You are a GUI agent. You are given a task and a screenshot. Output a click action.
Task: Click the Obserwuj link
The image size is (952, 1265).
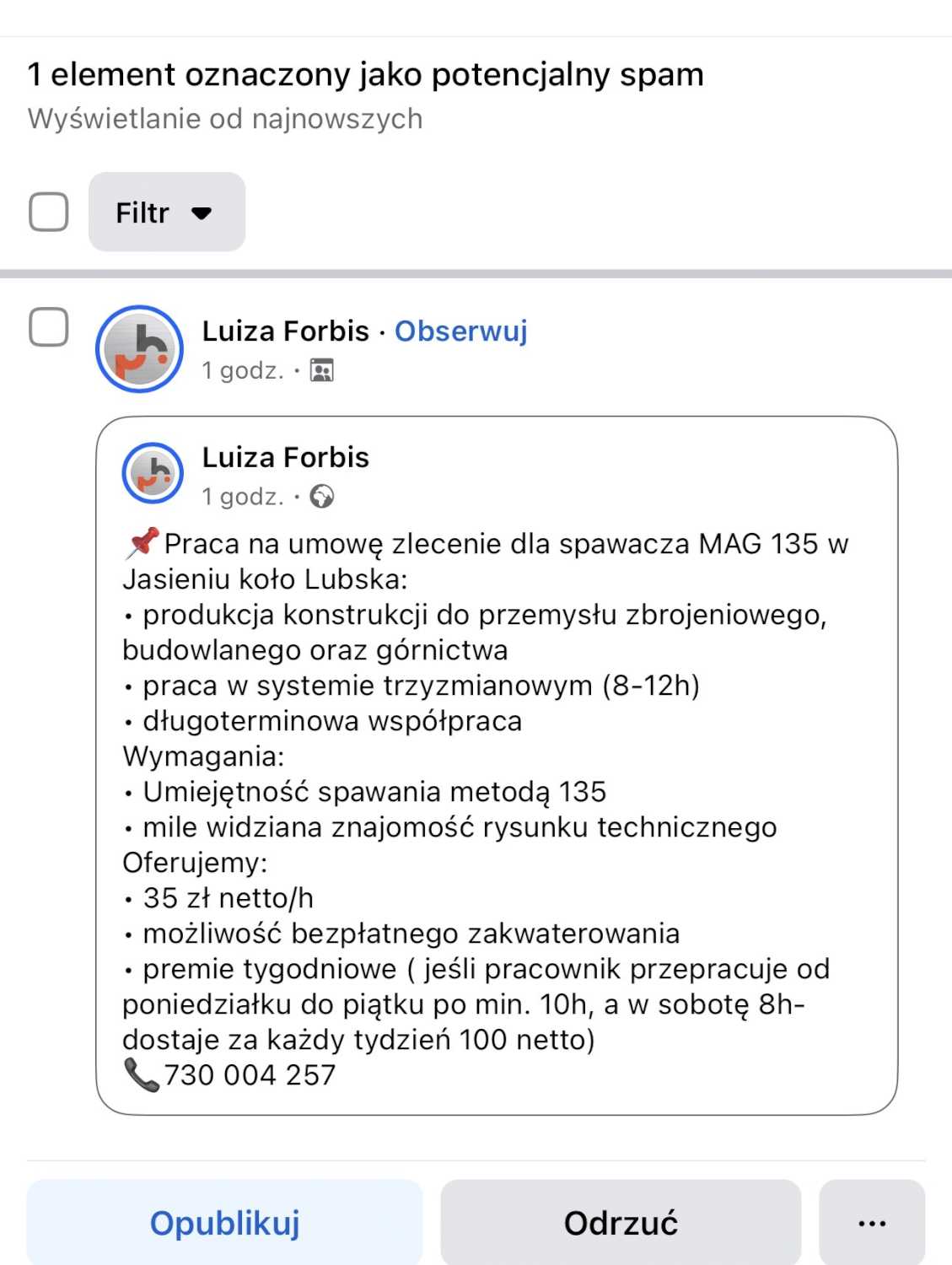pos(460,331)
